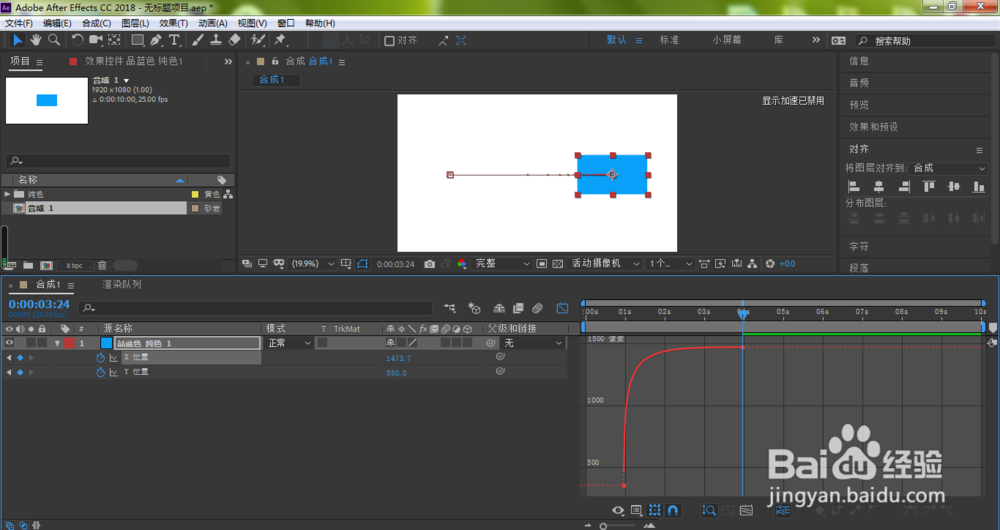This screenshot has width=1000, height=530.
Task: Toggle transparency grid in viewer
Action: (557, 264)
